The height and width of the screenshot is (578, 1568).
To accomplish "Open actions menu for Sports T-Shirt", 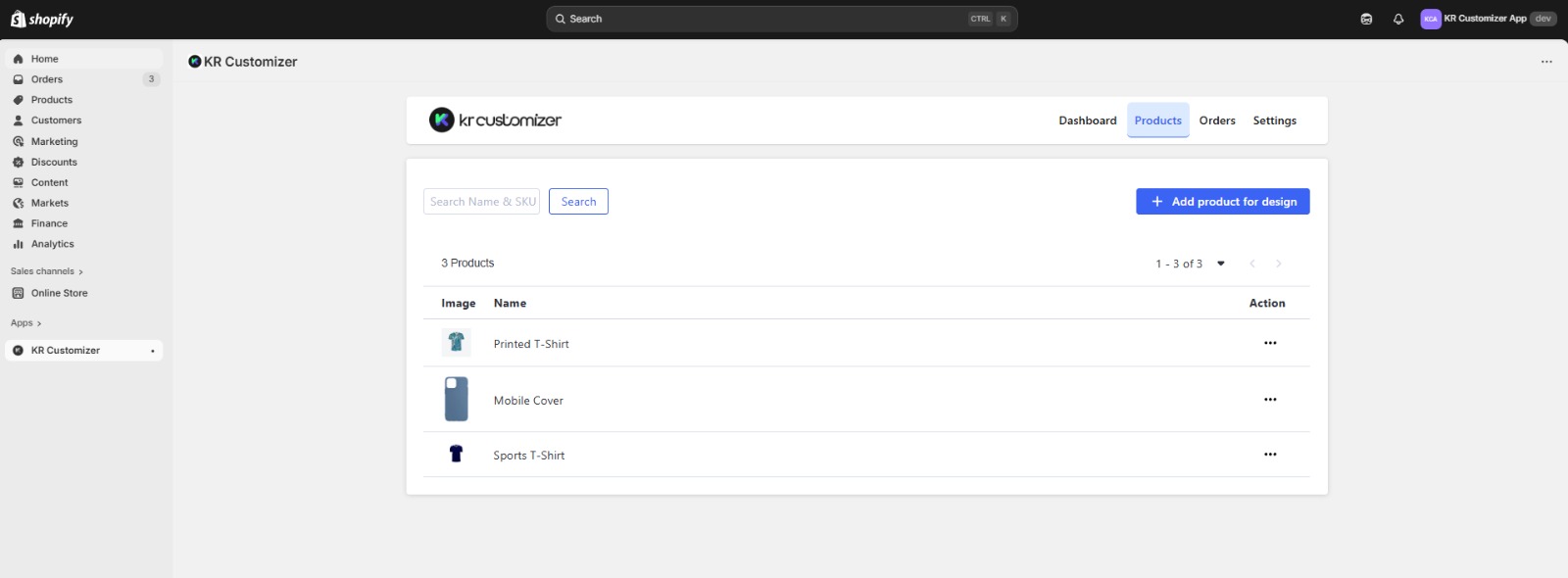I will (1270, 455).
